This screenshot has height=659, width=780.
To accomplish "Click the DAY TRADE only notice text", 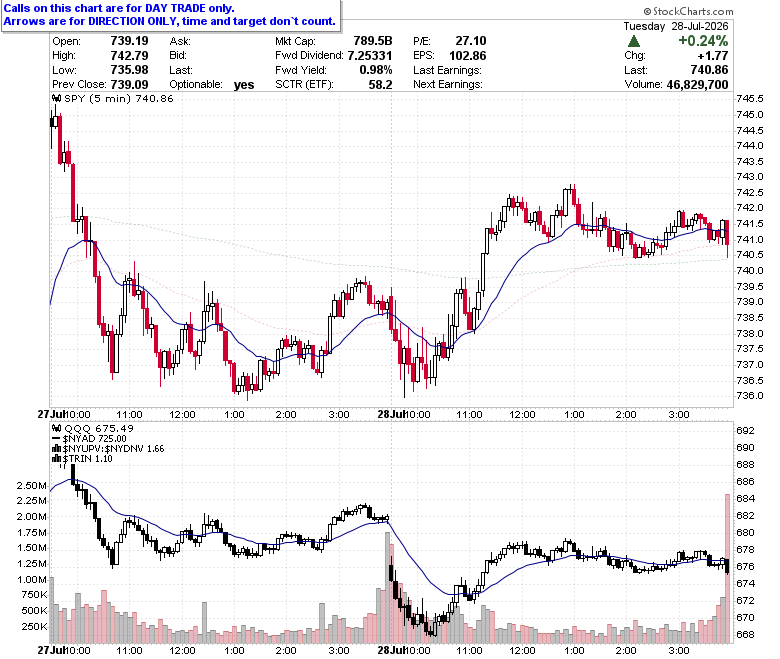I will (119, 8).
